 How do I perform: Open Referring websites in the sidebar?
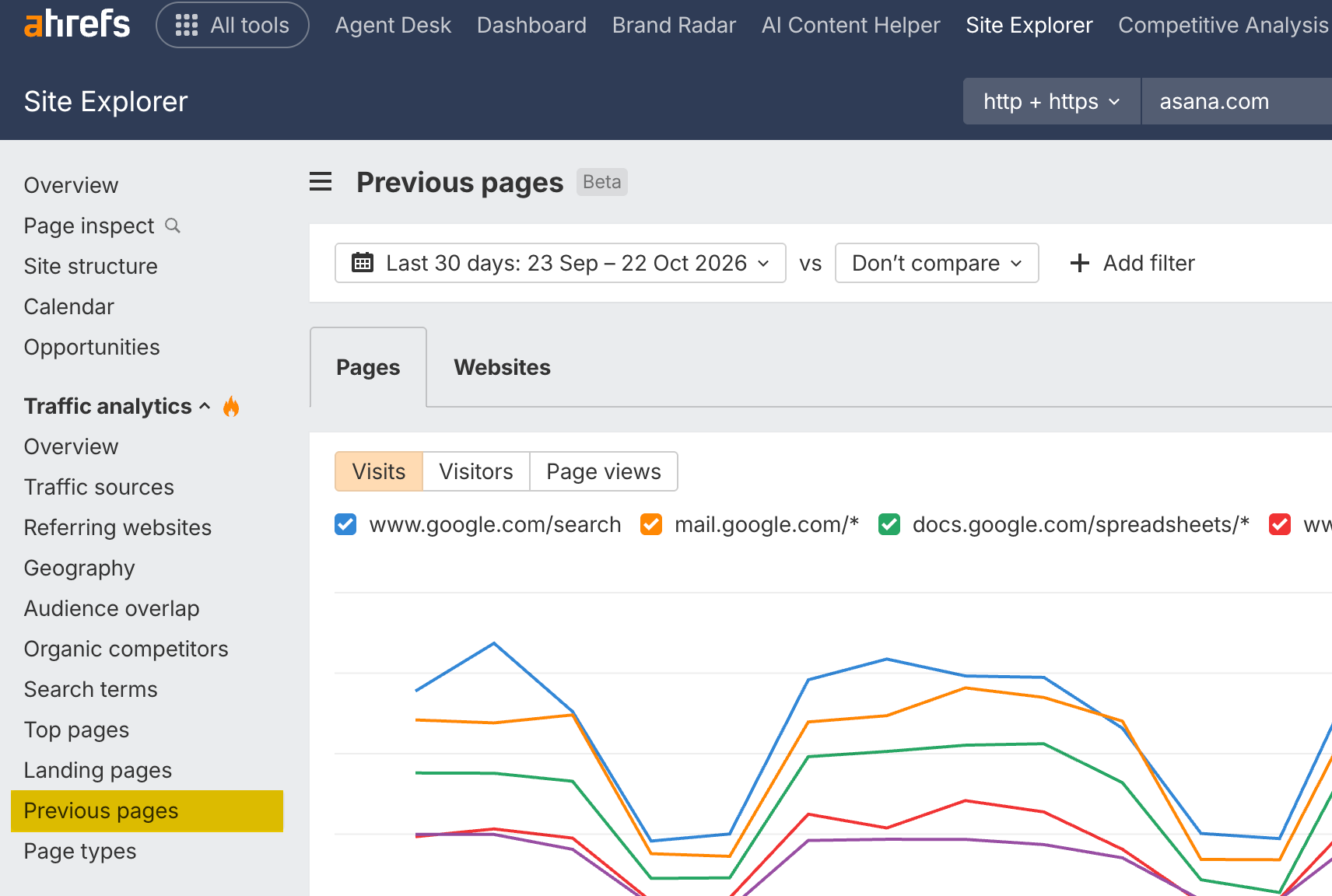tap(117, 527)
